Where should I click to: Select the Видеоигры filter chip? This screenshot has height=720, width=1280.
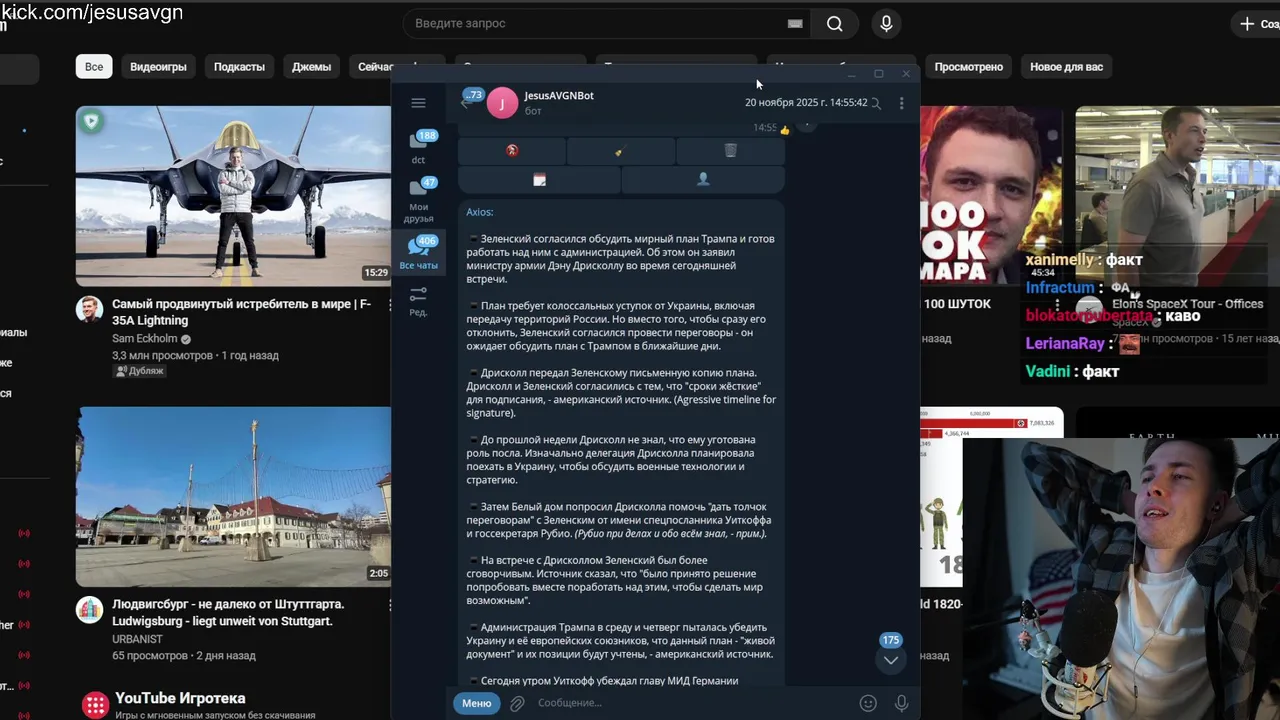tap(158, 67)
